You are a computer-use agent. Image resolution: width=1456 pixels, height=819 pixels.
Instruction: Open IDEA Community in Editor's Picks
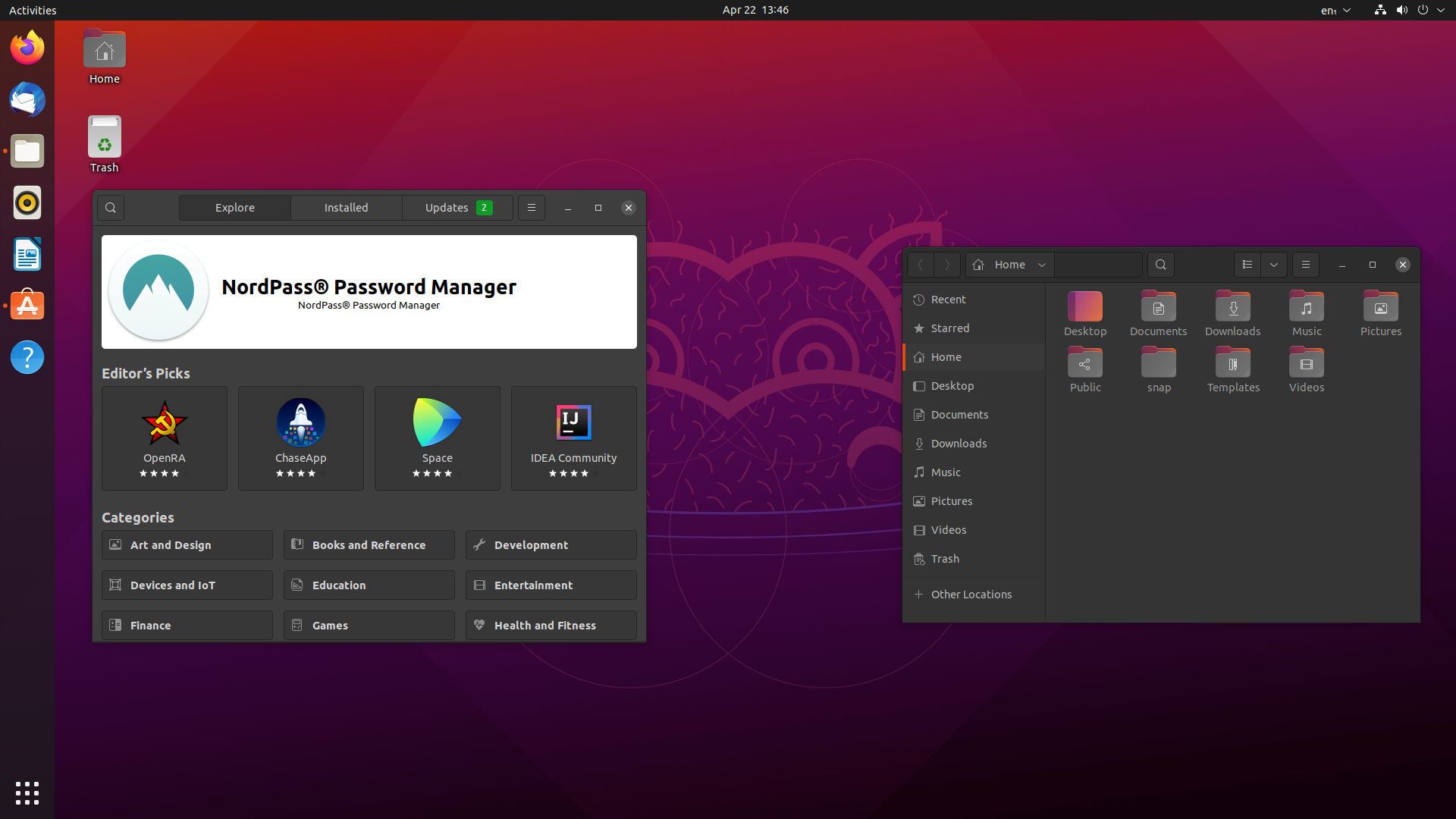(x=574, y=438)
